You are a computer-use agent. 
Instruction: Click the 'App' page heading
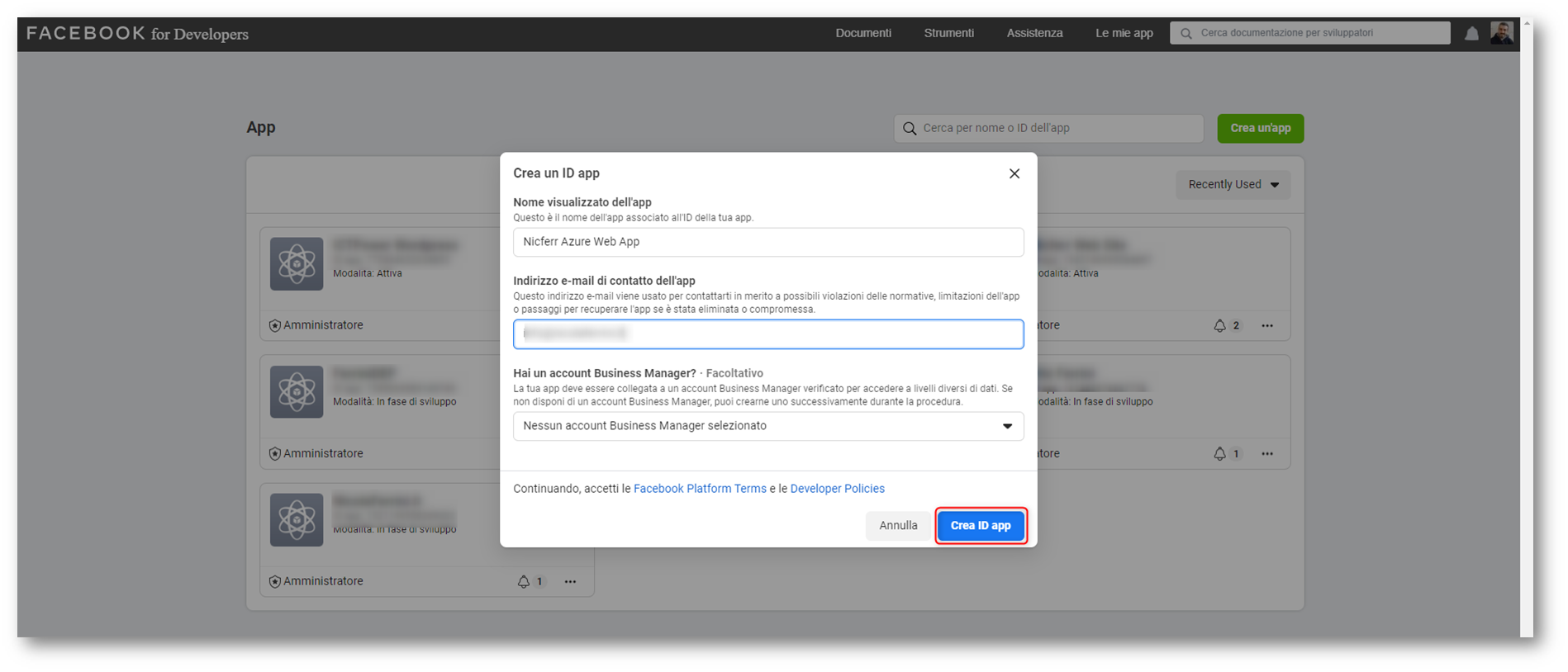[x=261, y=127]
